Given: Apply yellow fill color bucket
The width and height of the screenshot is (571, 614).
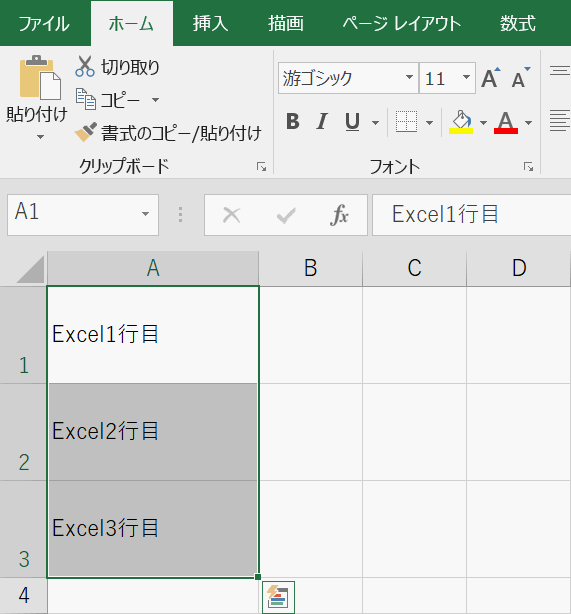Looking at the screenshot, I should tap(461, 122).
